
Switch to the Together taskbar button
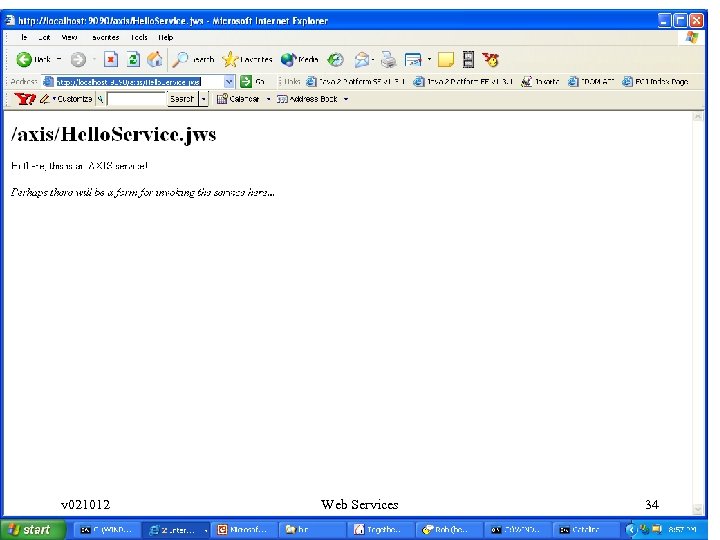click(x=380, y=530)
